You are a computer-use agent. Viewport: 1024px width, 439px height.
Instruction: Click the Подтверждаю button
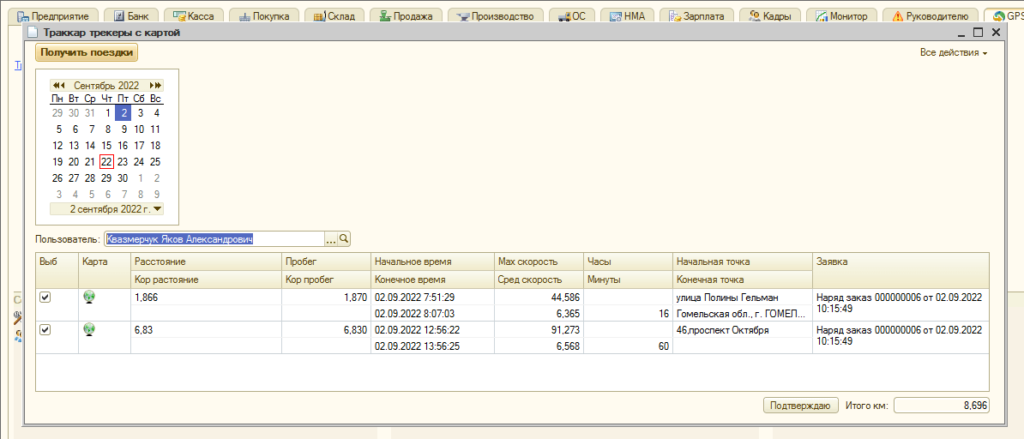point(799,405)
